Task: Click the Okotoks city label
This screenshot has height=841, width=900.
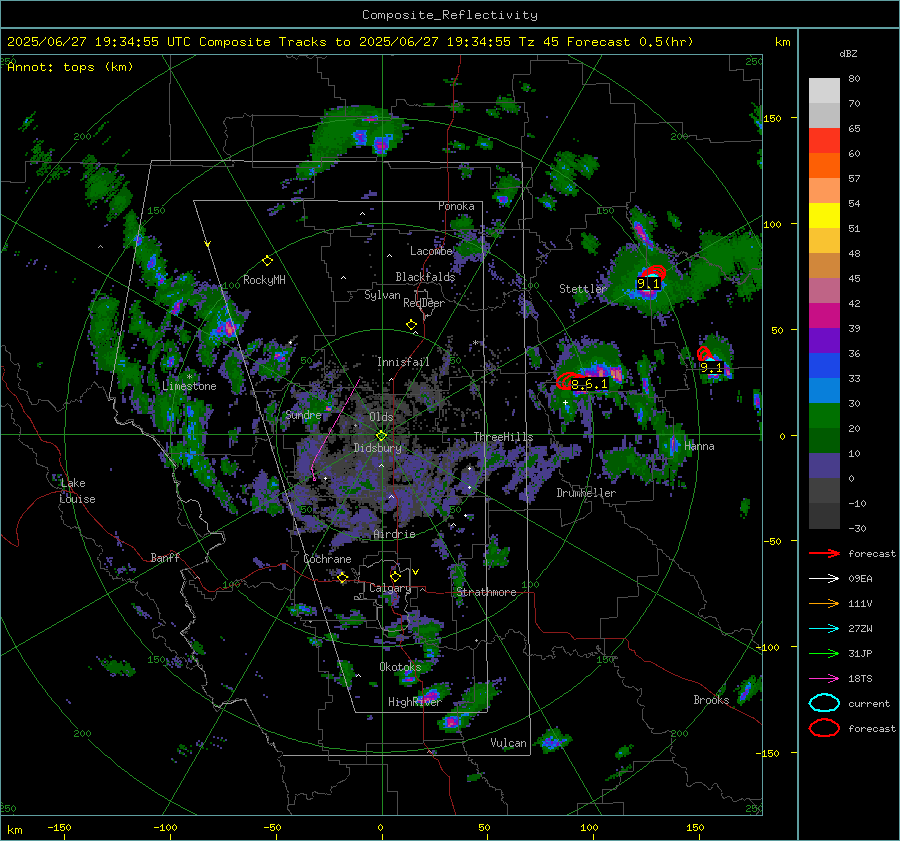Action: click(400, 667)
